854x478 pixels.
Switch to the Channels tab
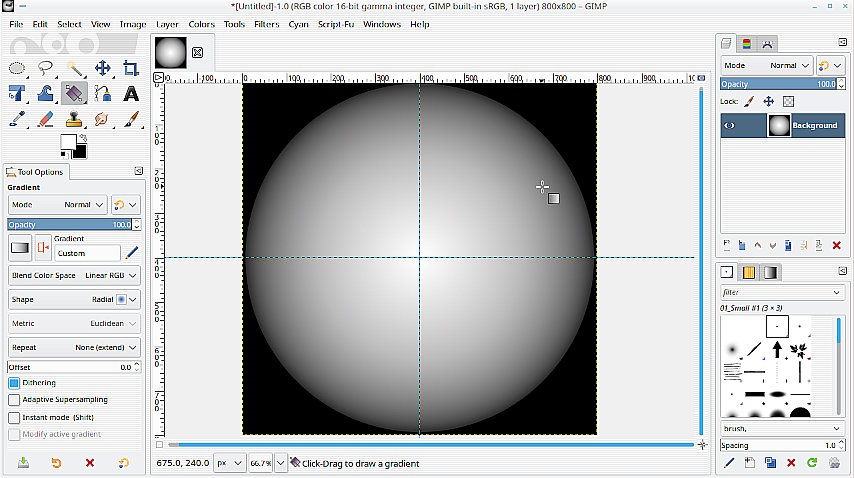[x=746, y=44]
